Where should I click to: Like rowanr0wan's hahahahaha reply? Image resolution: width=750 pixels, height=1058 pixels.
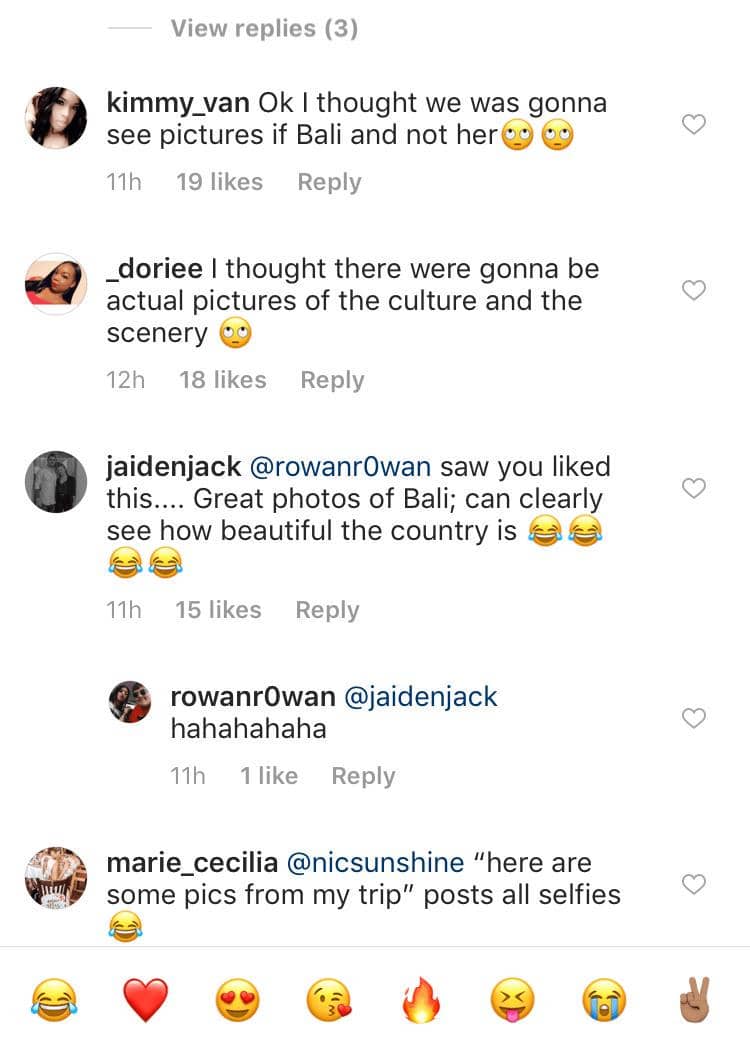693,718
